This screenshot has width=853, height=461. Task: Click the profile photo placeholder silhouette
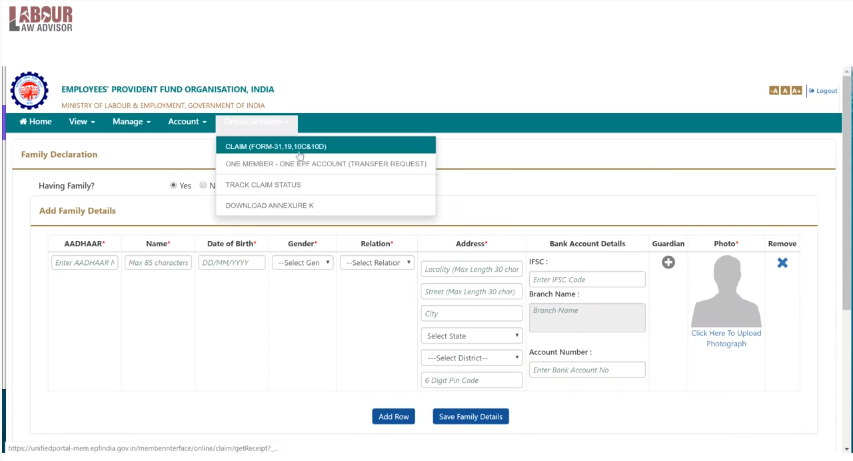coord(726,291)
